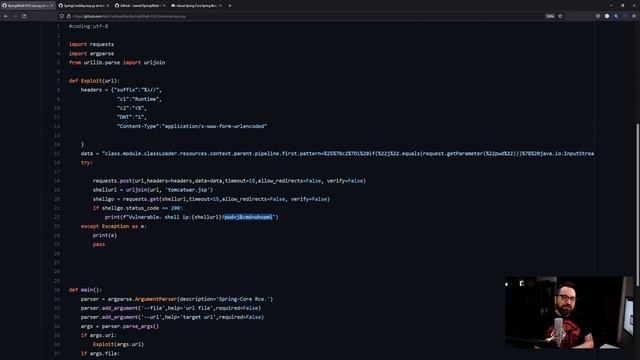The width and height of the screenshot is (640, 360).
Task: Click the padlock site security icon
Action: click(x=69, y=16)
